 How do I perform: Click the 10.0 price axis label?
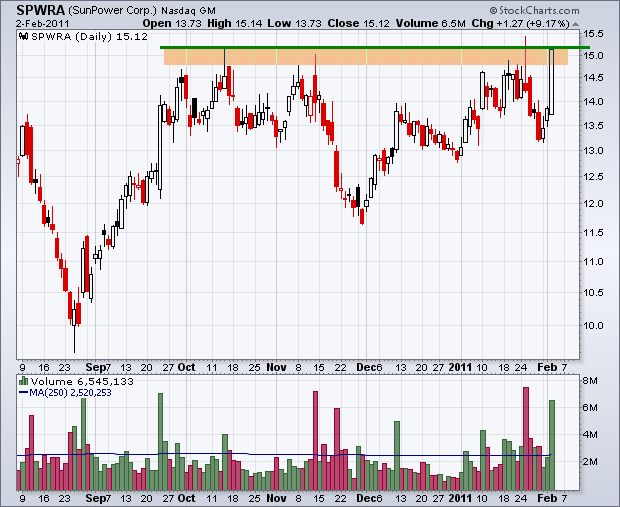(x=594, y=325)
